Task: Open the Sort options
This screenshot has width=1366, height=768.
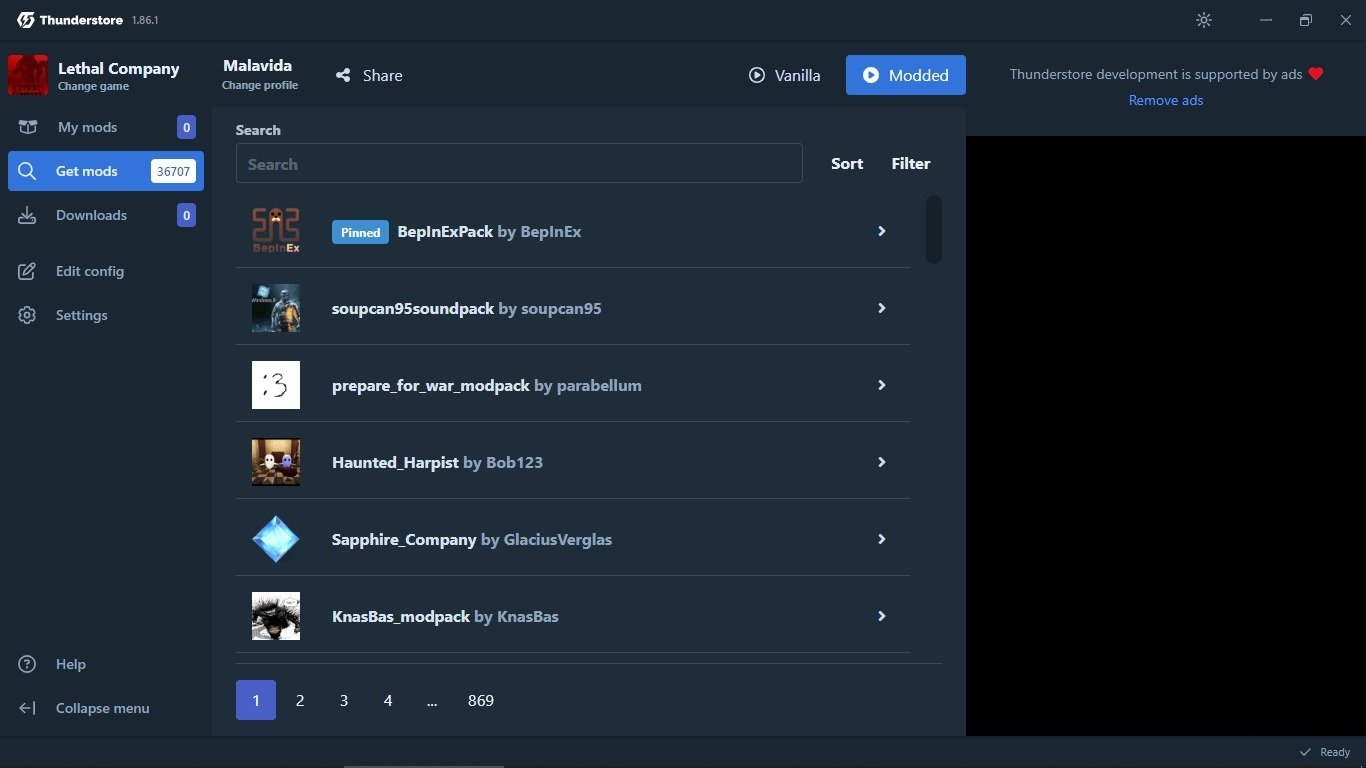Action: pyautogui.click(x=847, y=163)
